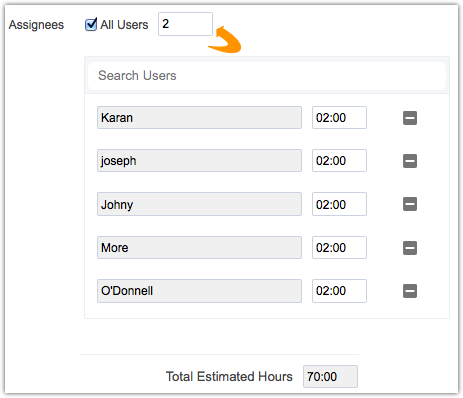This screenshot has height=398, width=463.
Task: Select the O'Donnell name field
Action: click(x=199, y=291)
